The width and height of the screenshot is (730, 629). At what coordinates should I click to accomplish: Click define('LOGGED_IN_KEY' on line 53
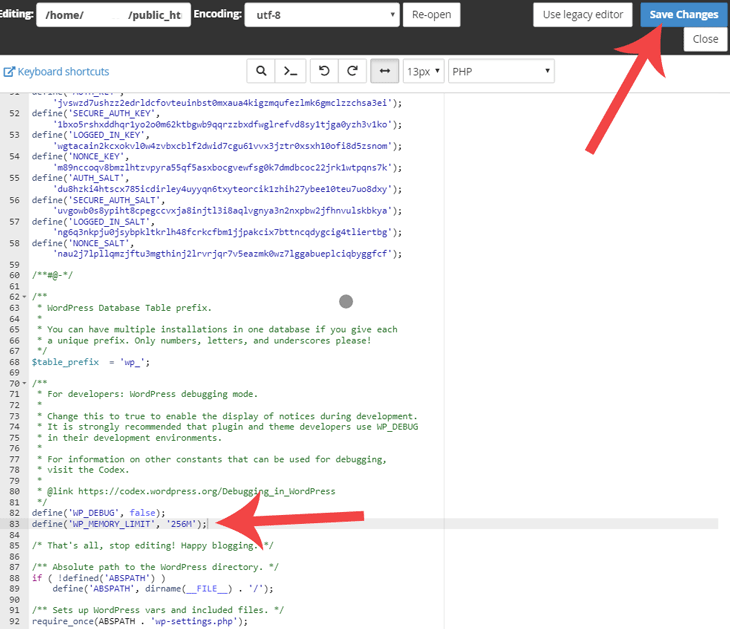pos(90,135)
